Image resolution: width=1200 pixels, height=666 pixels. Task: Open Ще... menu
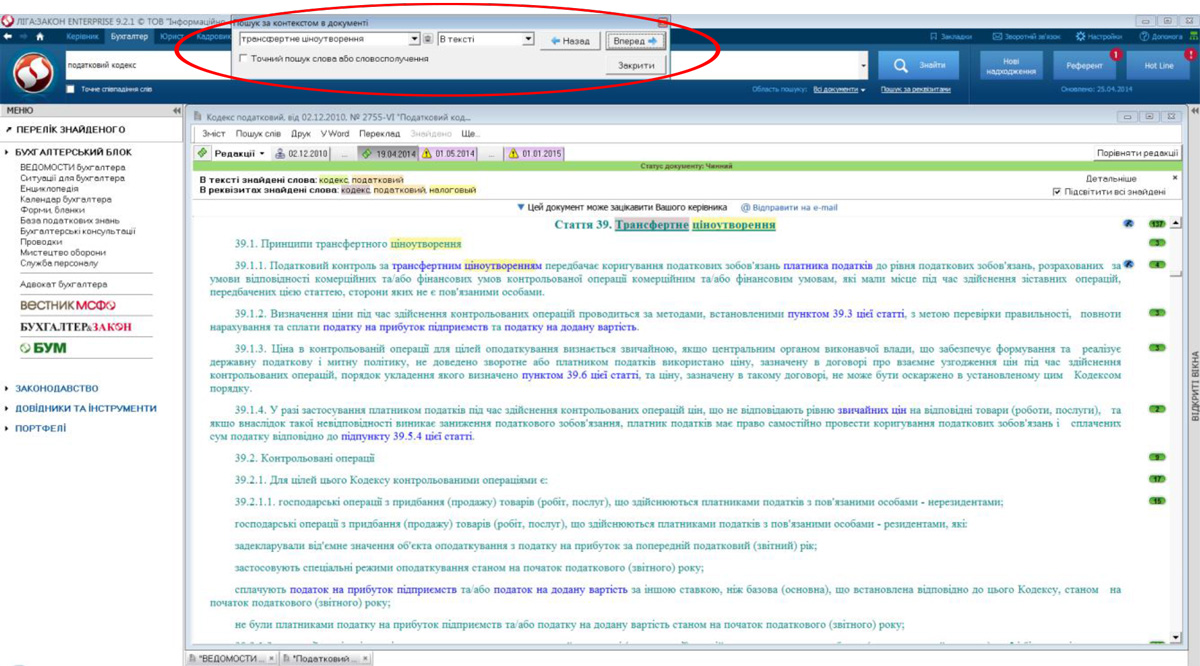471,133
